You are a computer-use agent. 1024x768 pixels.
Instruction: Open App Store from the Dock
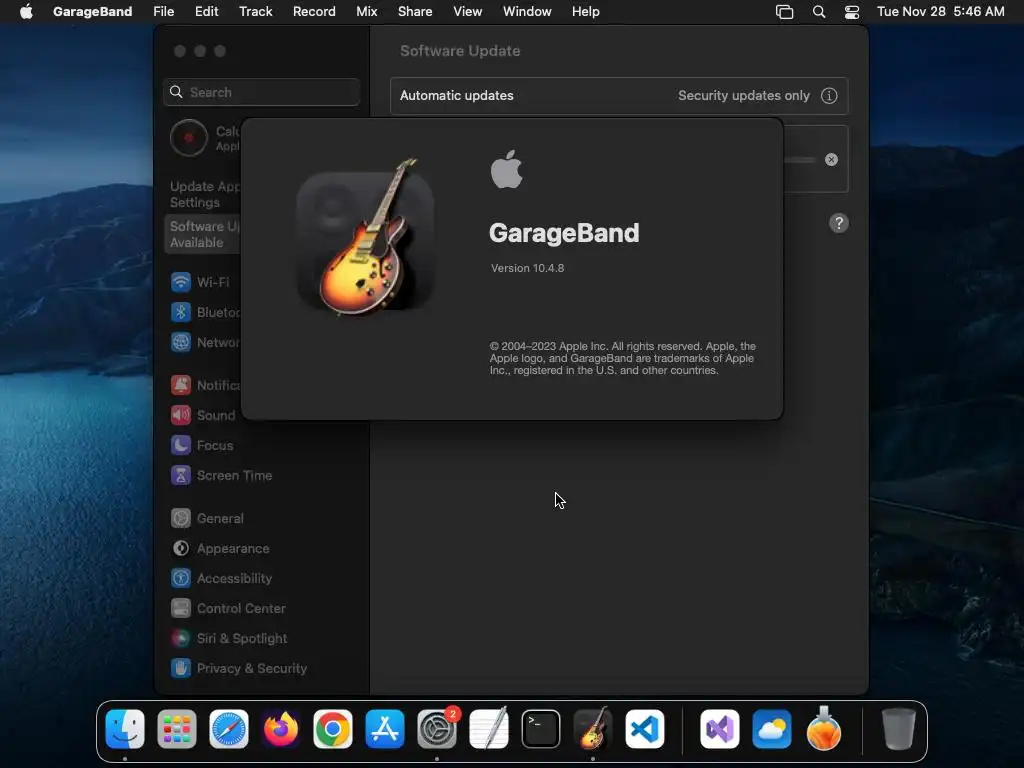click(385, 729)
